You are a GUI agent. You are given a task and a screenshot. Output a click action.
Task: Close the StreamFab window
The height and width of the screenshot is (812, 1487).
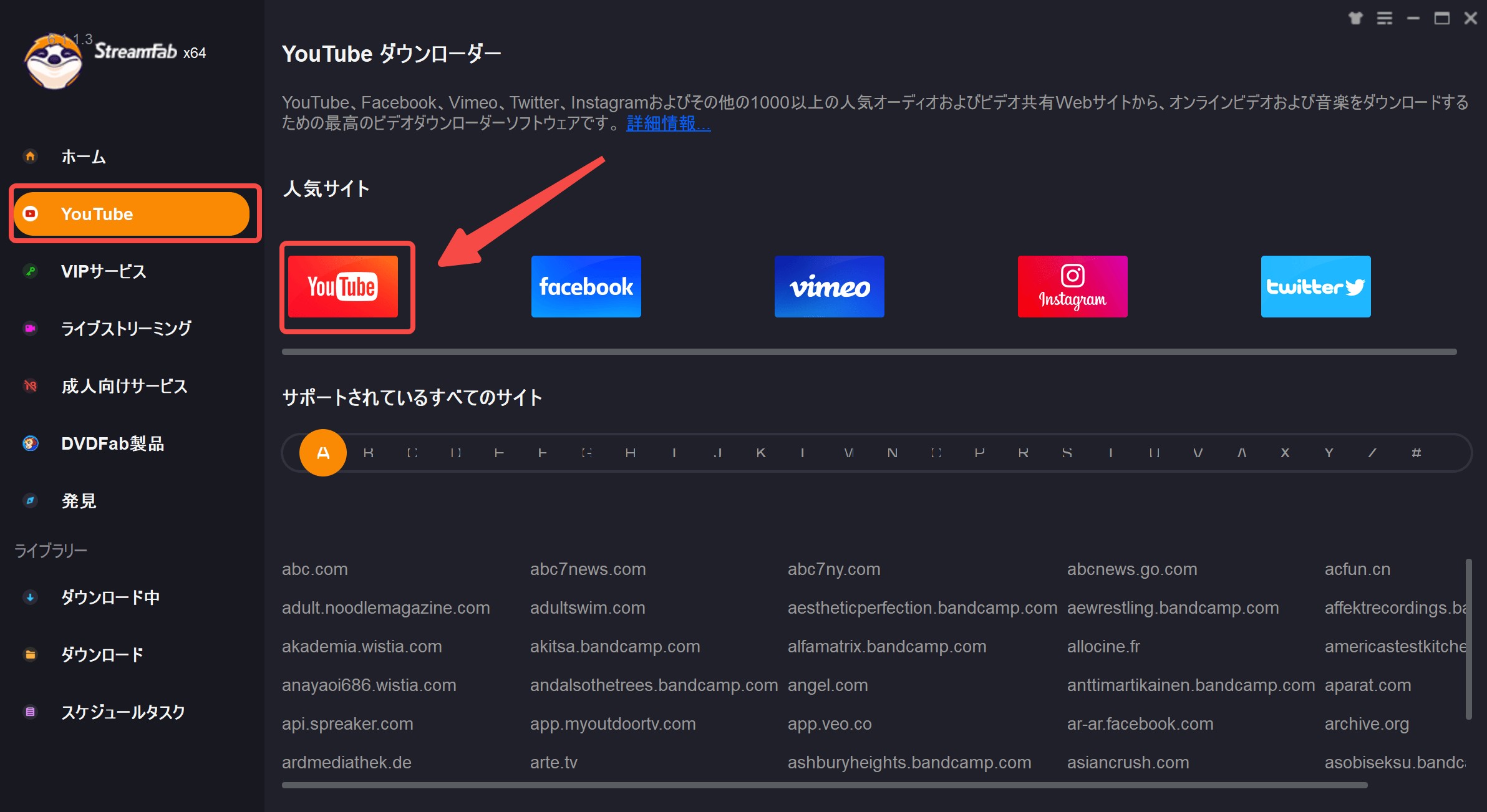[x=1471, y=18]
